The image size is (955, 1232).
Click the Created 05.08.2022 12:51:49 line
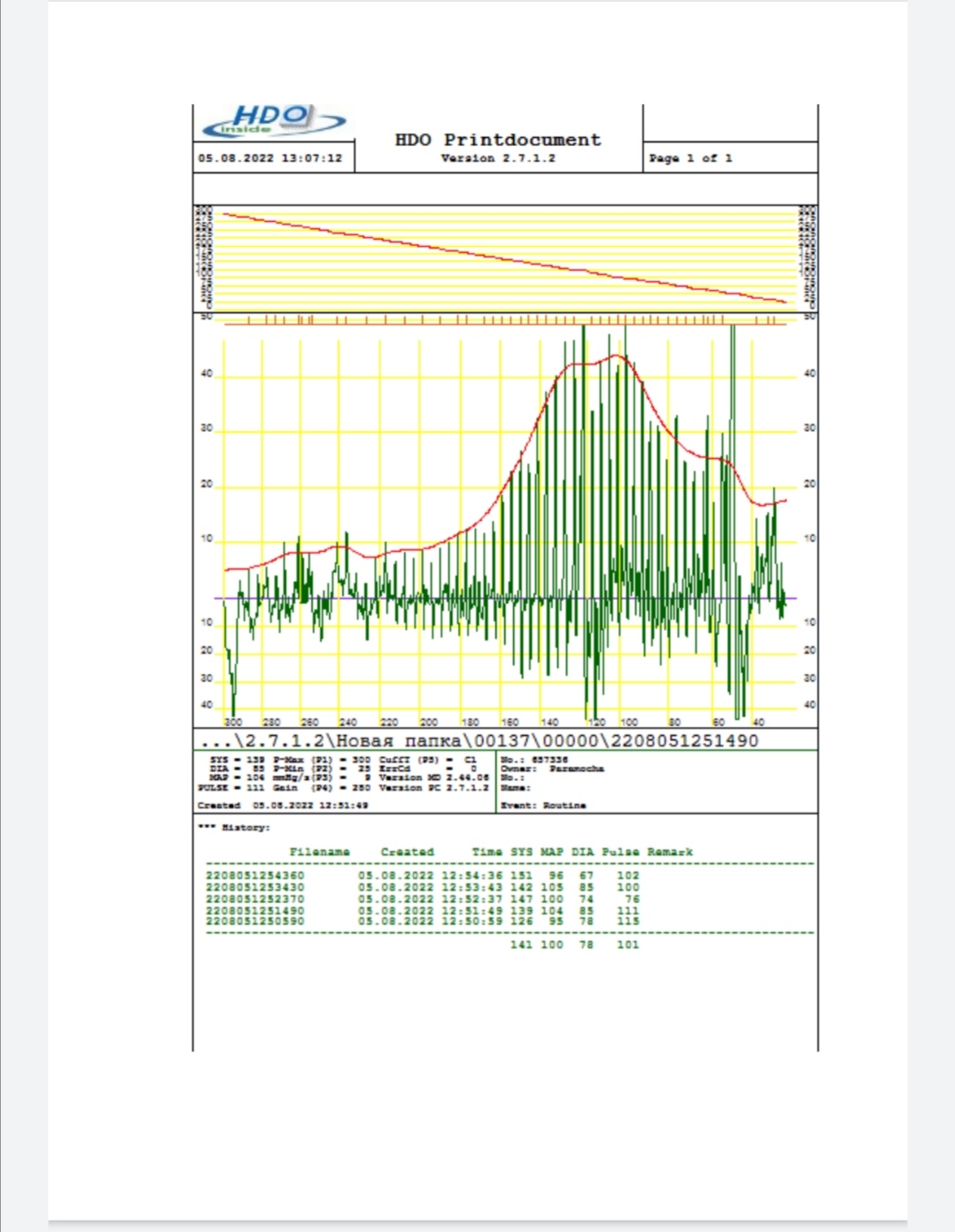283,806
